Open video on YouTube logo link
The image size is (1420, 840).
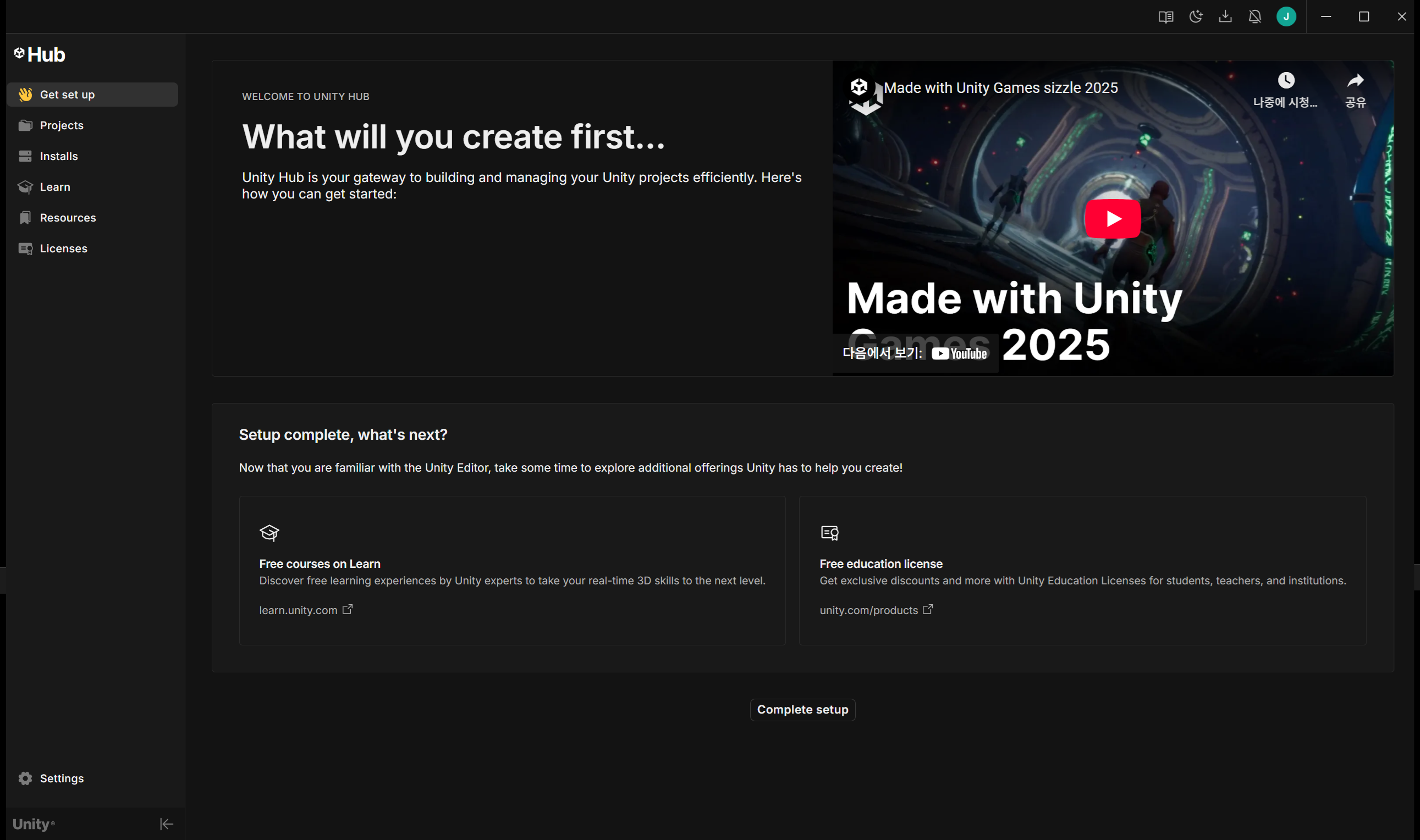click(x=959, y=354)
